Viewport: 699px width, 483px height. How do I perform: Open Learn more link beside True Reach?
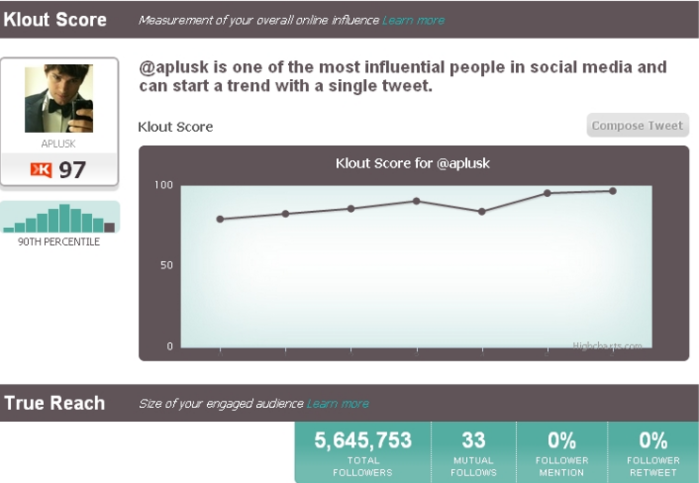(338, 404)
